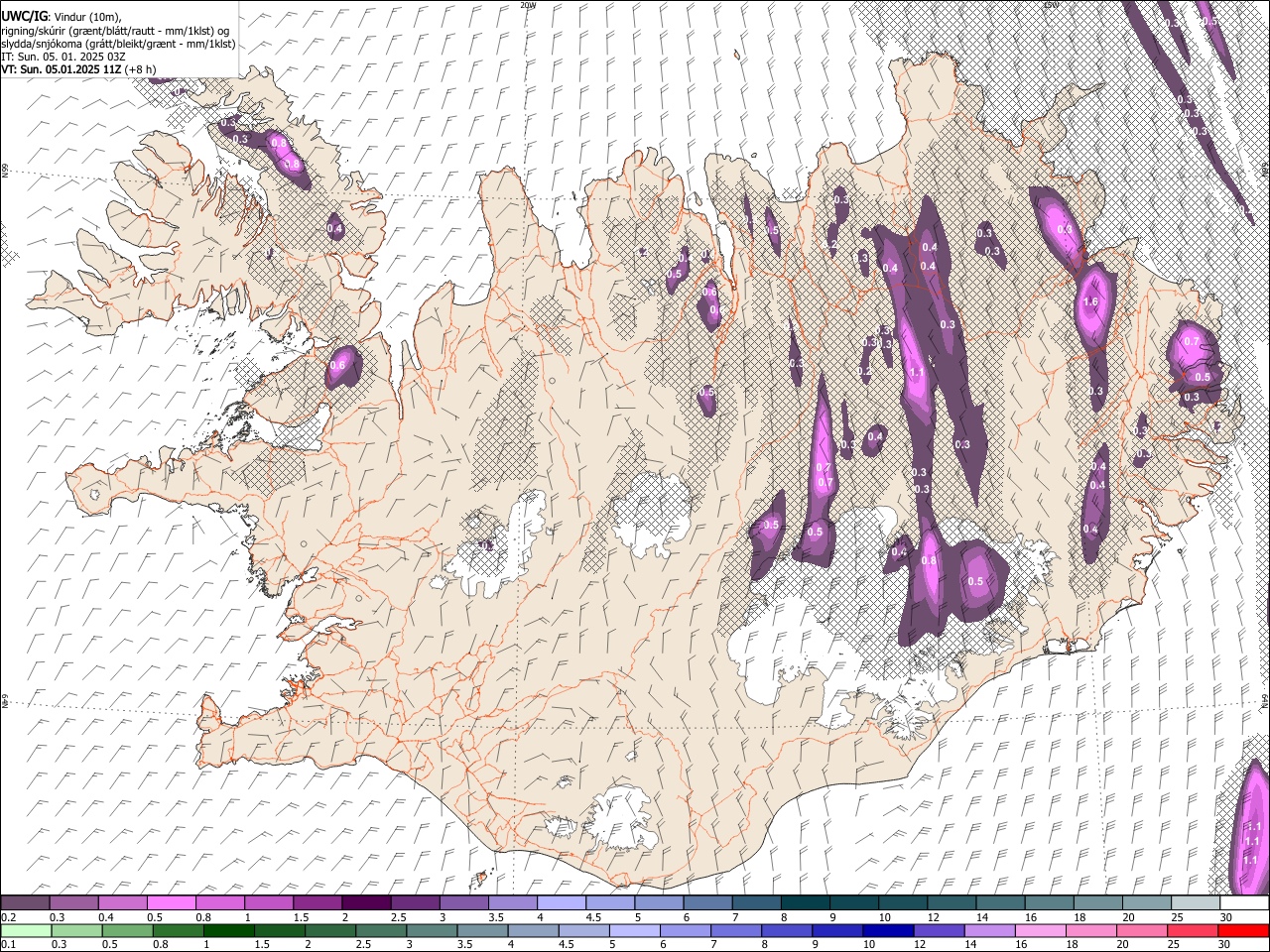The width and height of the screenshot is (1270, 952).
Task: Select the darkest green 1–1.5 rain legend swatch
Action: click(228, 930)
